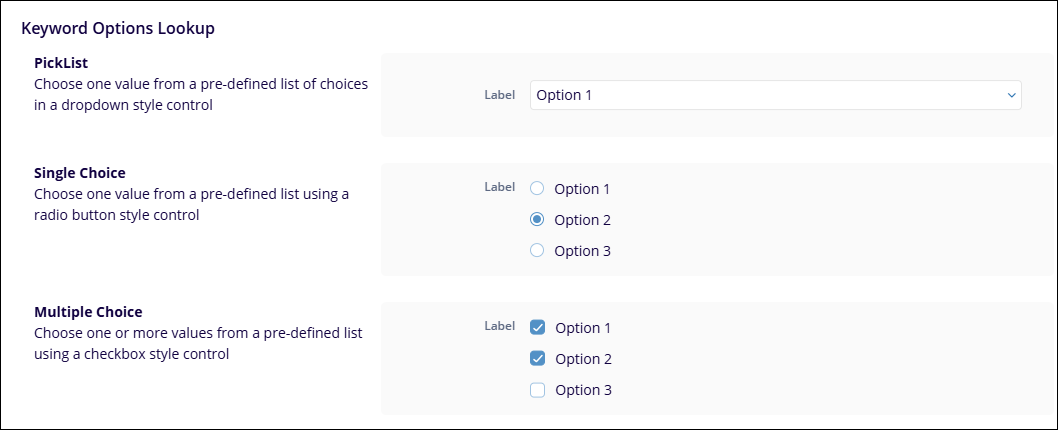Select the Option 1 radio button
This screenshot has width=1058, height=430.
point(537,188)
